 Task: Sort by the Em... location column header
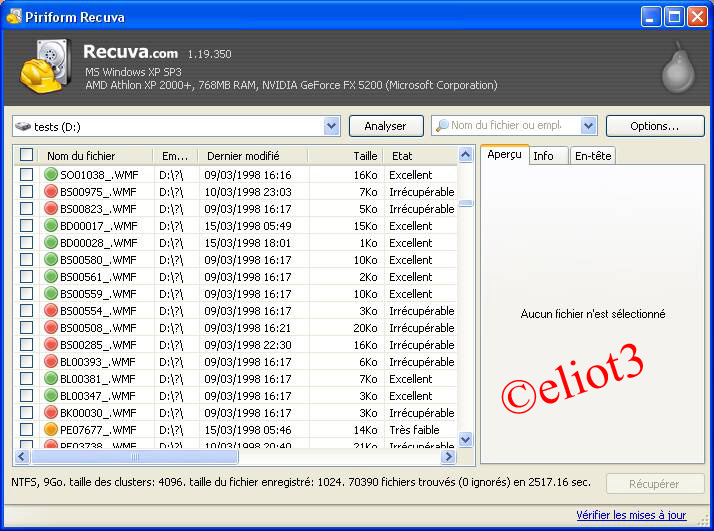tap(176, 156)
